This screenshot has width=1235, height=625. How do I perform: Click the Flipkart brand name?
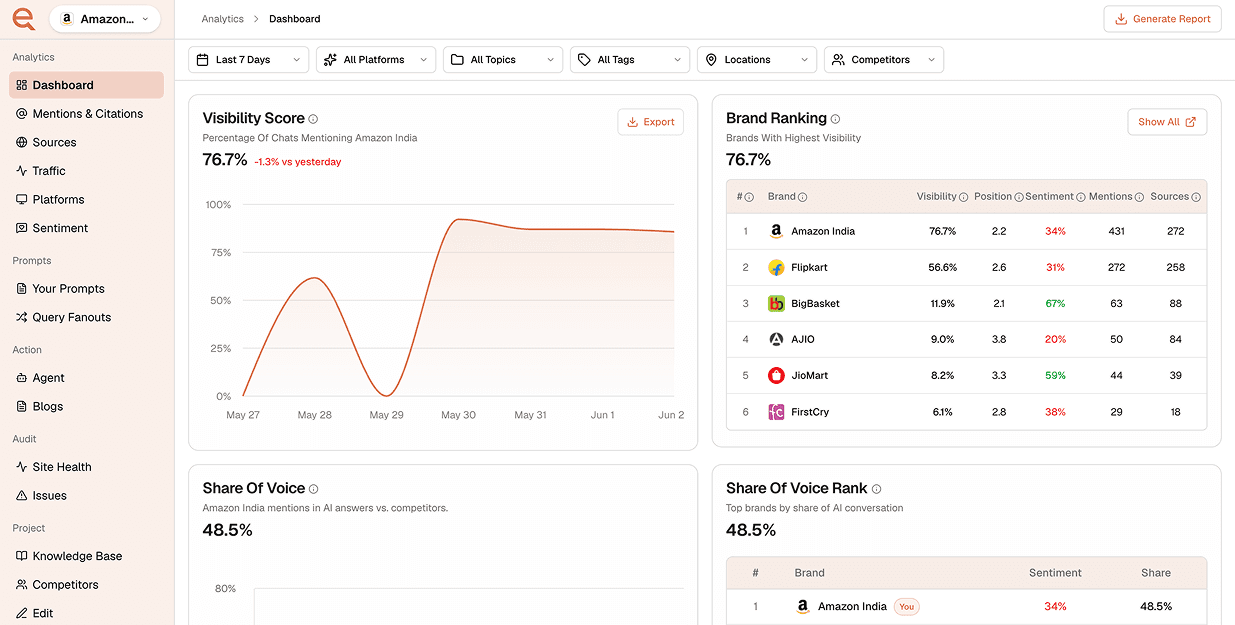click(809, 267)
